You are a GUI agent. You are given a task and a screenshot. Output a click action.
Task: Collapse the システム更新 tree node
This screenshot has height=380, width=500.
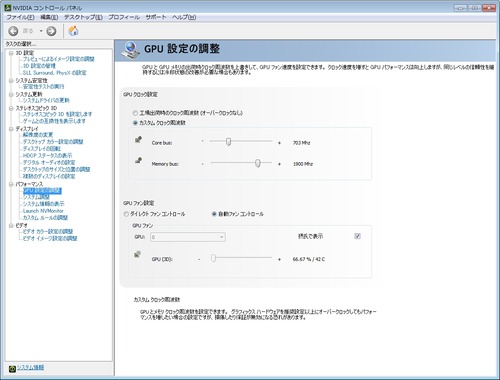coord(11,94)
